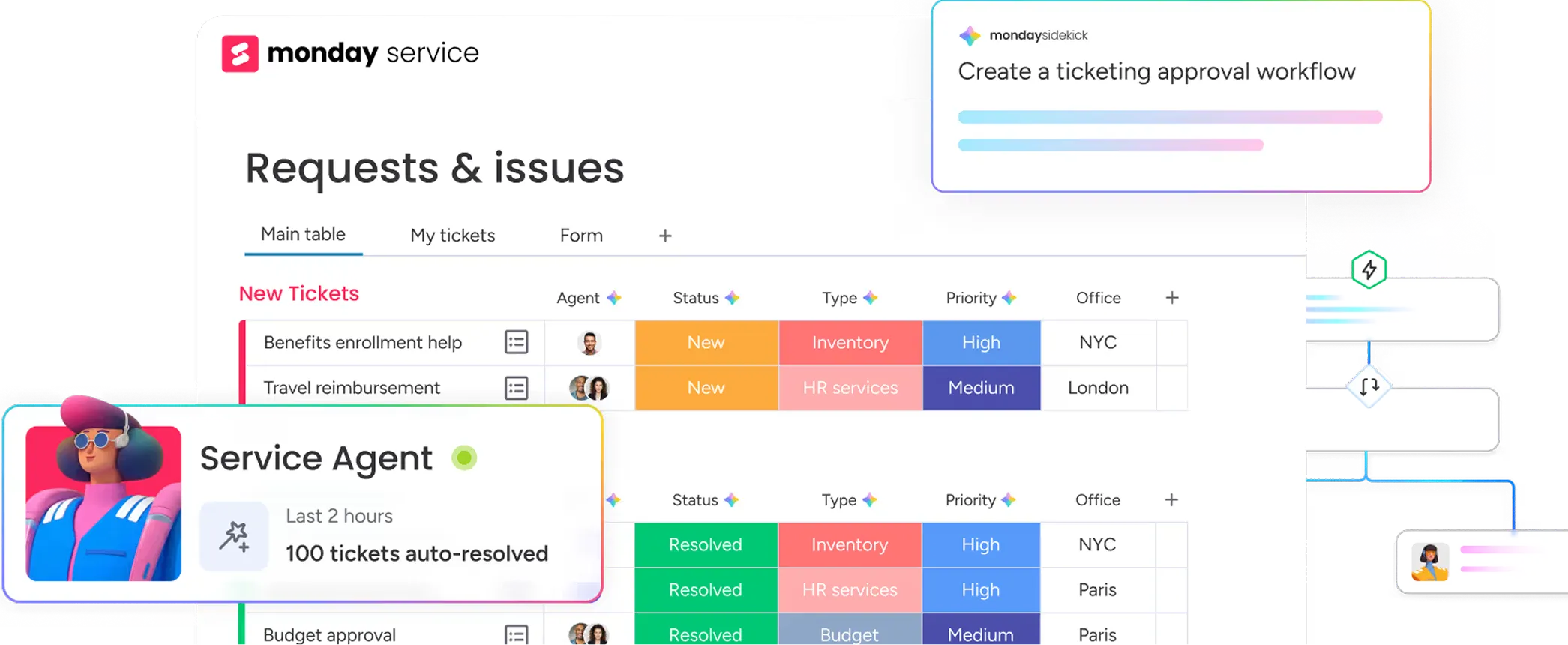Click the green online status dot

464,457
